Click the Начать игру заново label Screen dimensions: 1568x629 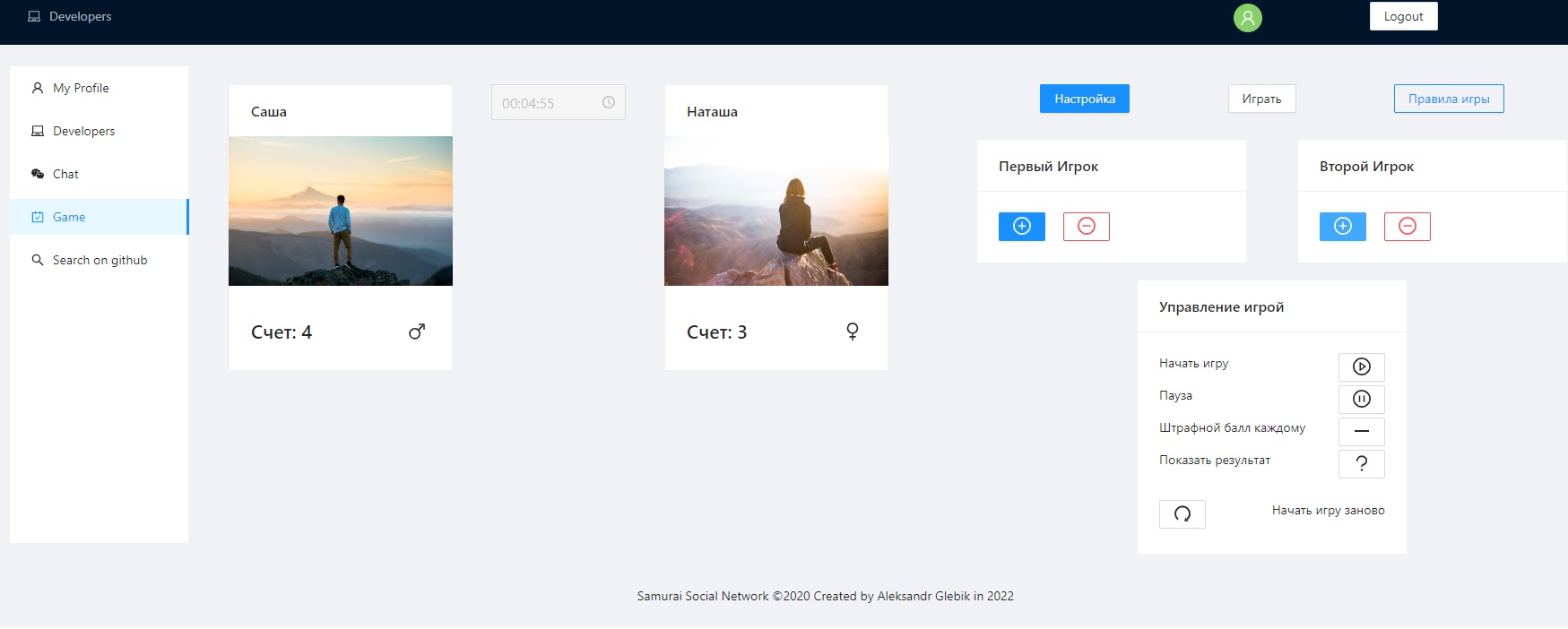click(x=1328, y=510)
